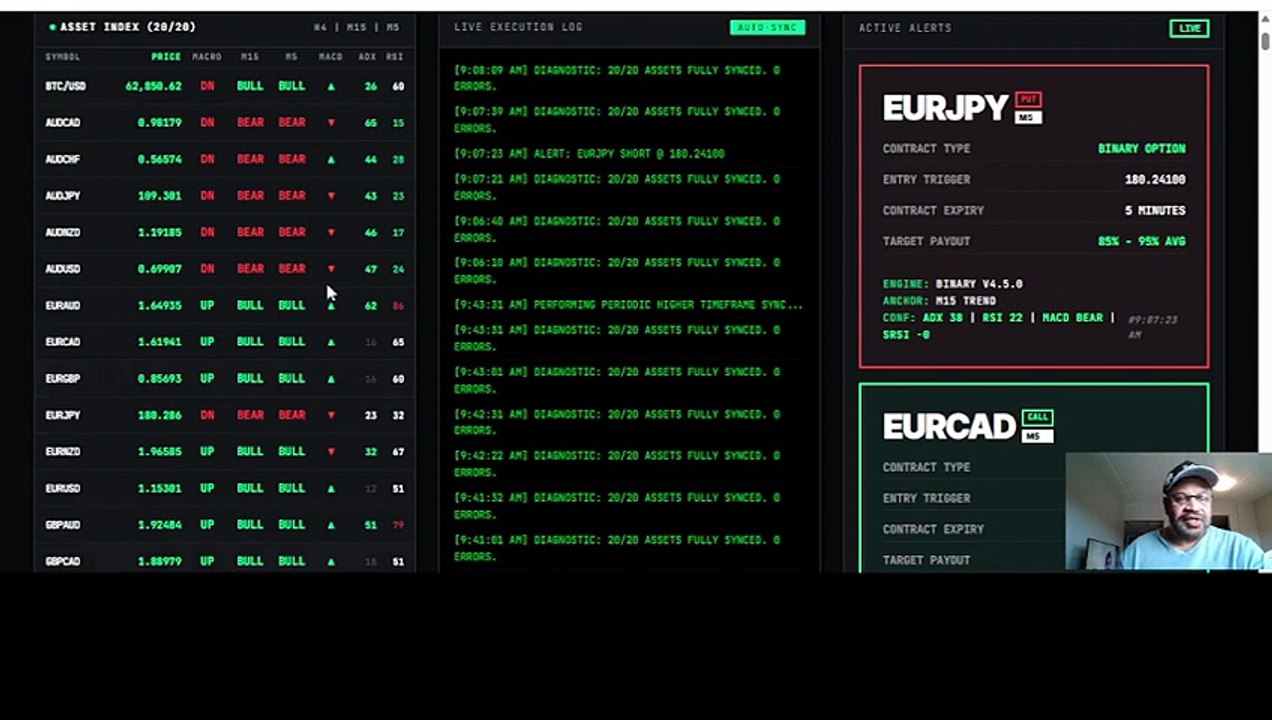Select the GBPCAD symbol
The height and width of the screenshot is (720, 1272).
[x=63, y=561]
